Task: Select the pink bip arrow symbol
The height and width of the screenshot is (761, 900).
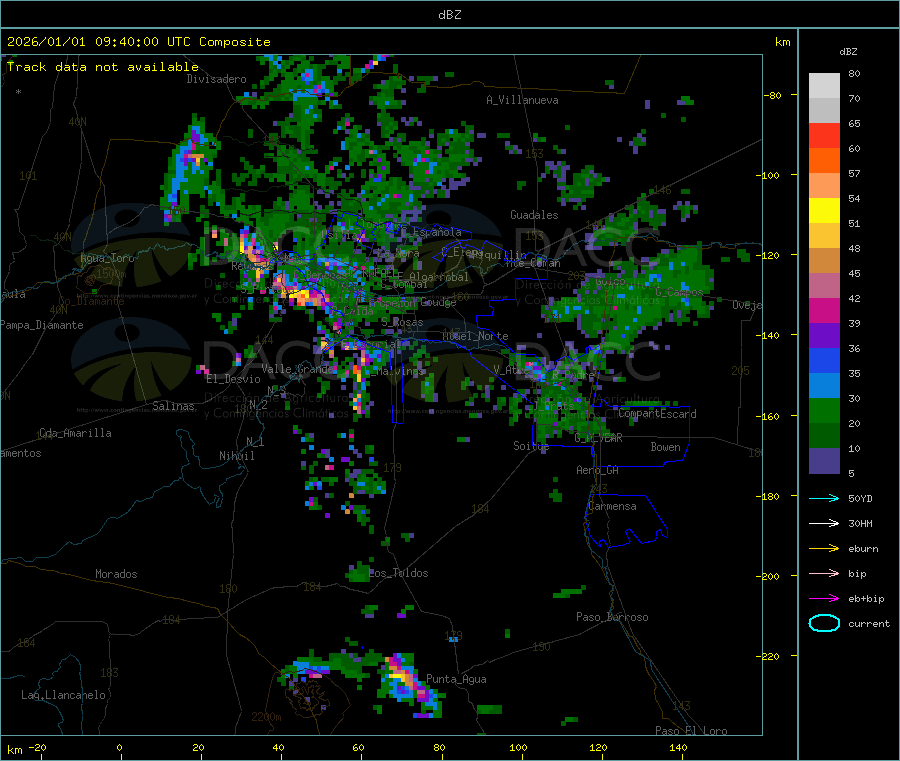Action: pos(824,573)
